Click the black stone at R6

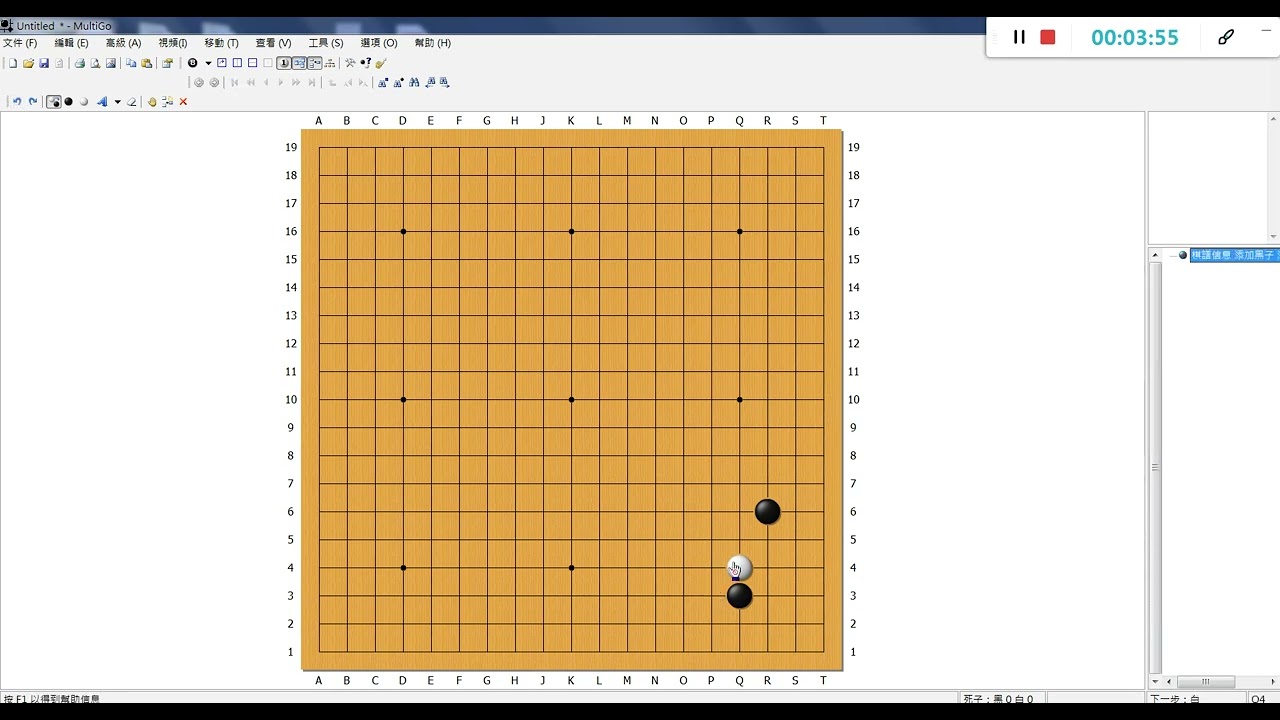(x=767, y=512)
